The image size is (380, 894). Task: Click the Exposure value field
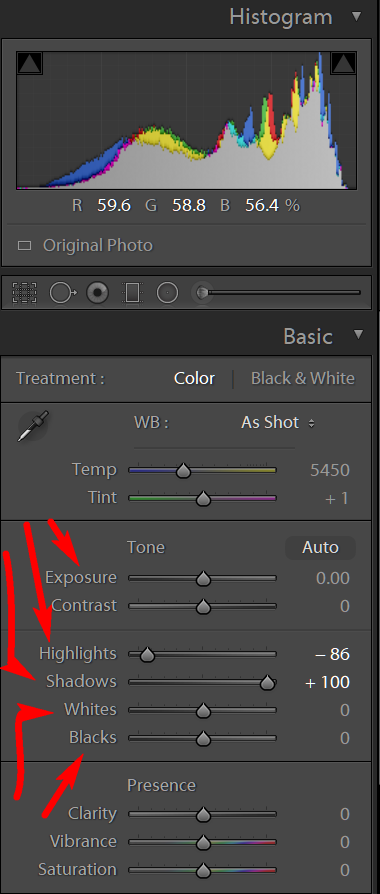[333, 578]
